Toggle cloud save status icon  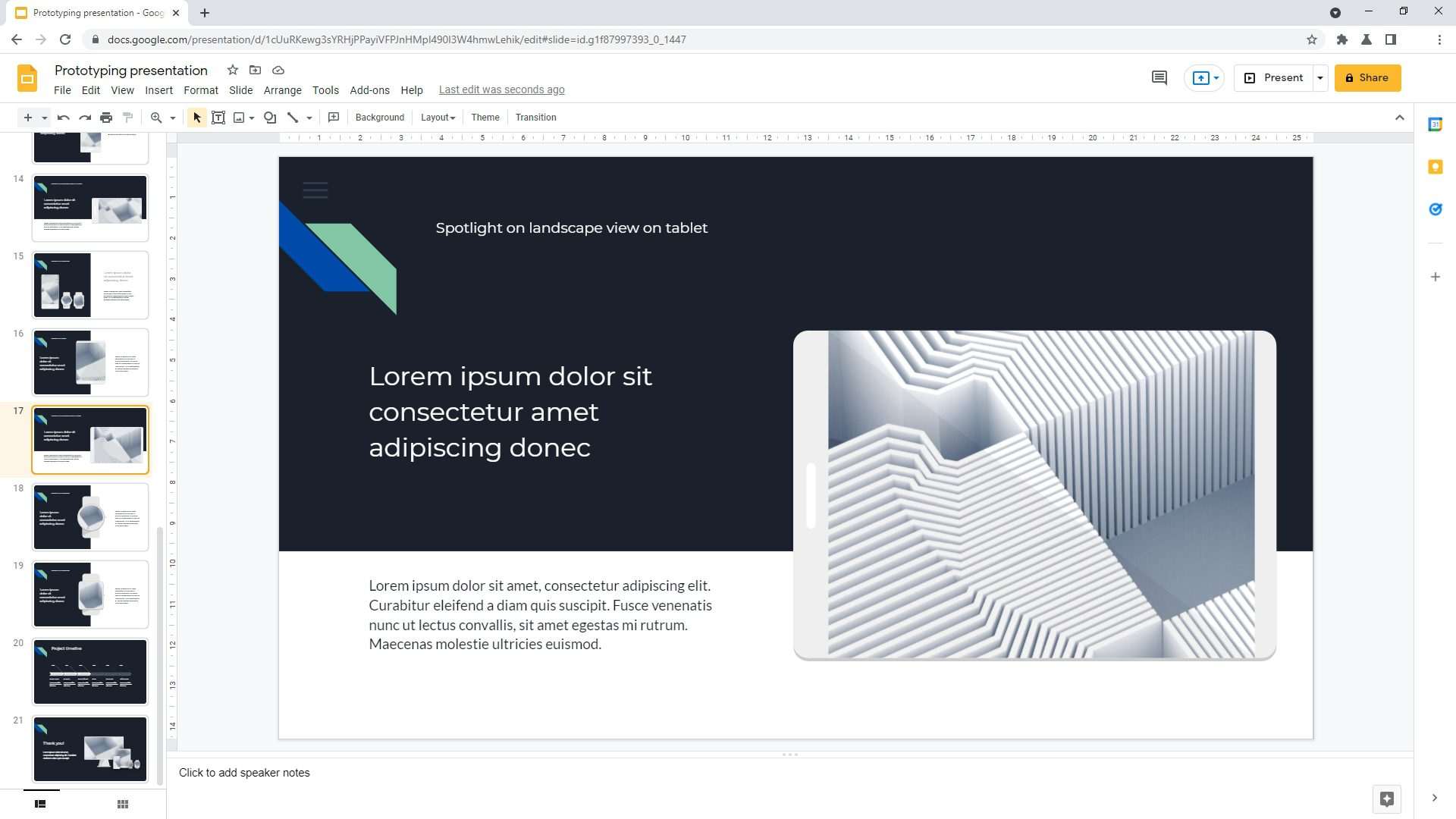point(279,70)
